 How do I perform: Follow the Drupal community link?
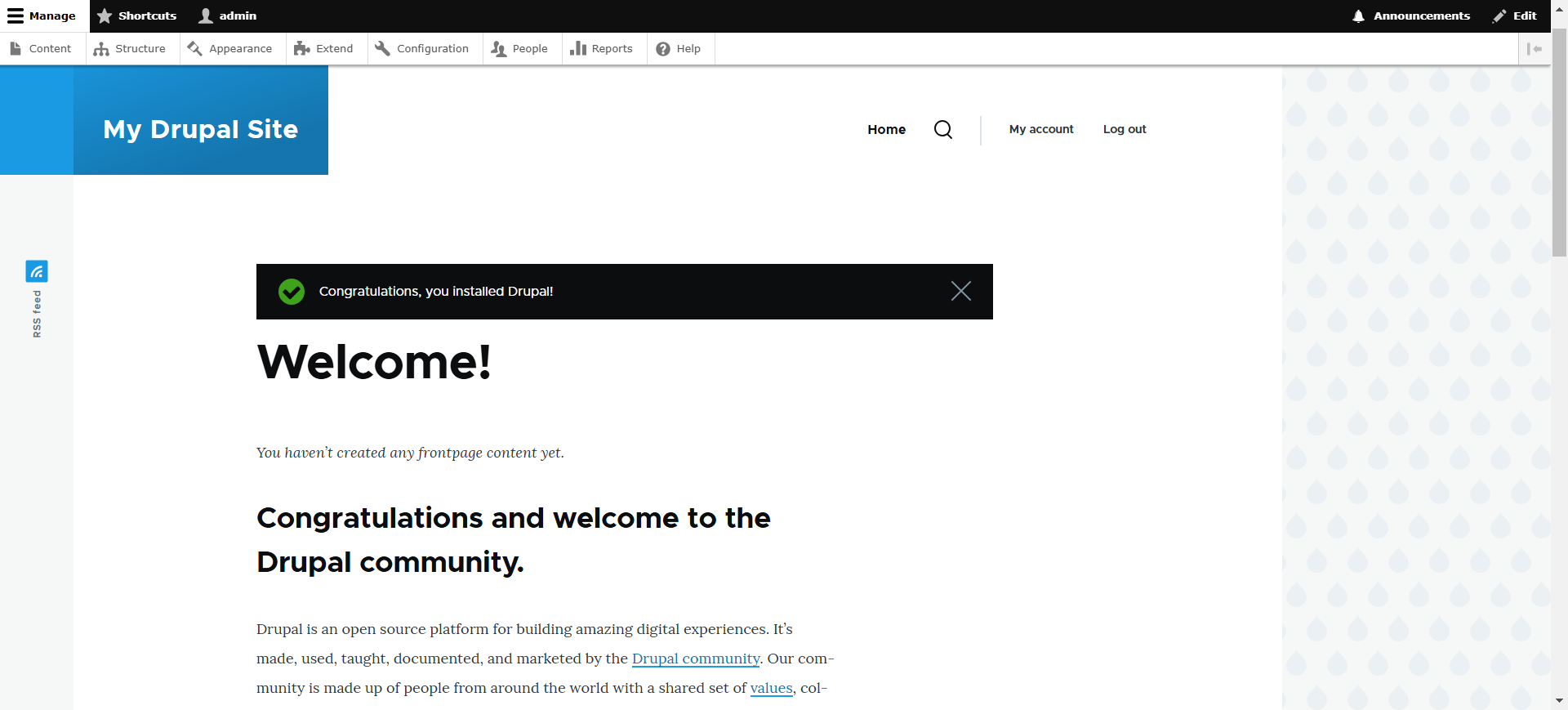[x=696, y=659]
